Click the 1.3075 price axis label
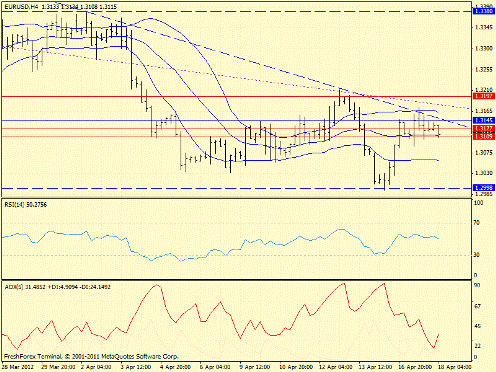 (484, 153)
